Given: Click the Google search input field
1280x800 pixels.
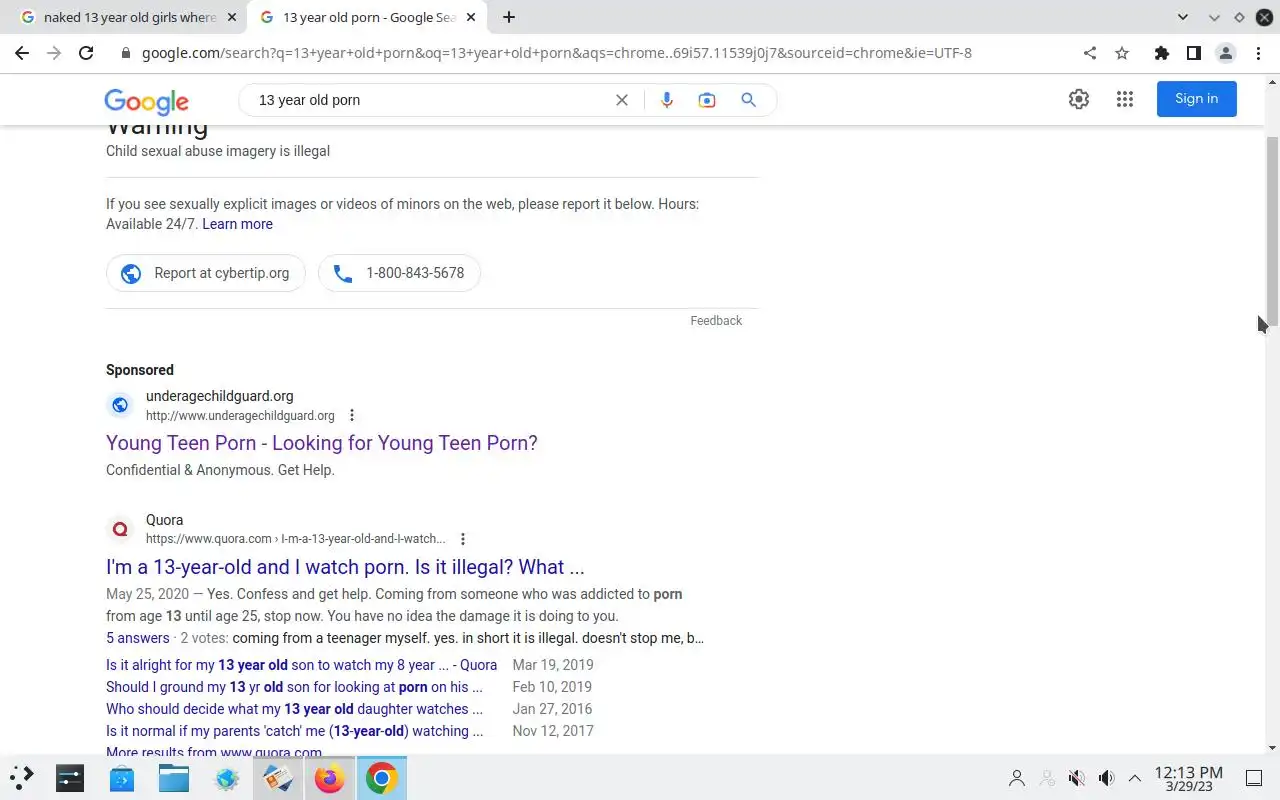Looking at the screenshot, I should tap(430, 100).
